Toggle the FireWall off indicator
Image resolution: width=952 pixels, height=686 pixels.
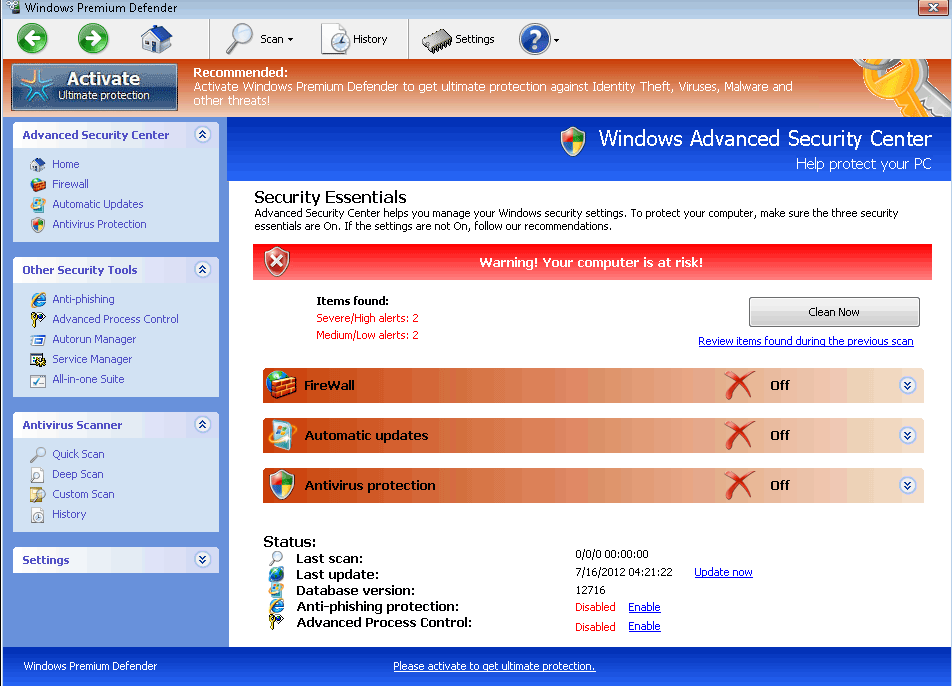coord(737,385)
